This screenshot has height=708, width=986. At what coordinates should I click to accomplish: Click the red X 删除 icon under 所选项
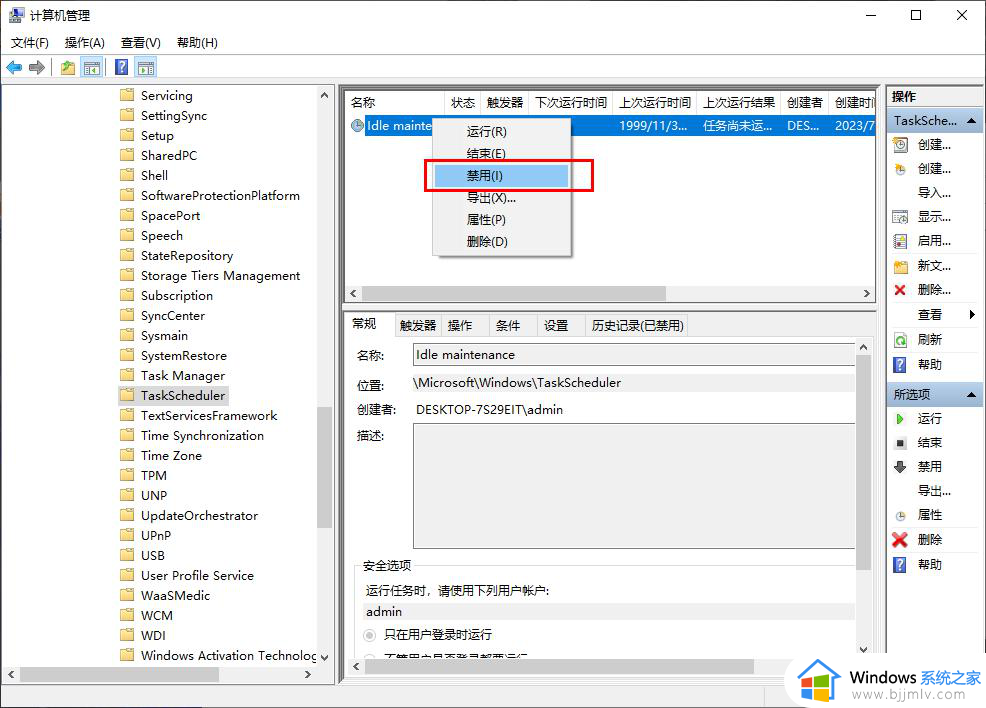(900, 539)
